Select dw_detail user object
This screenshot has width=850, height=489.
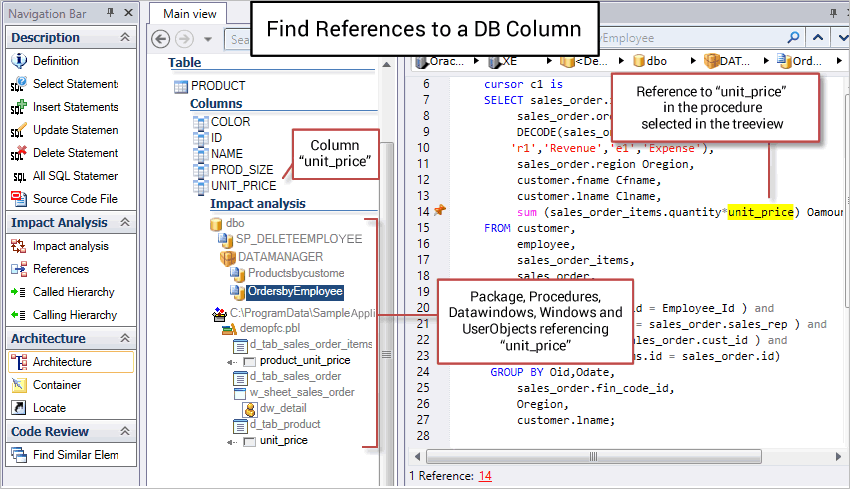pos(275,408)
